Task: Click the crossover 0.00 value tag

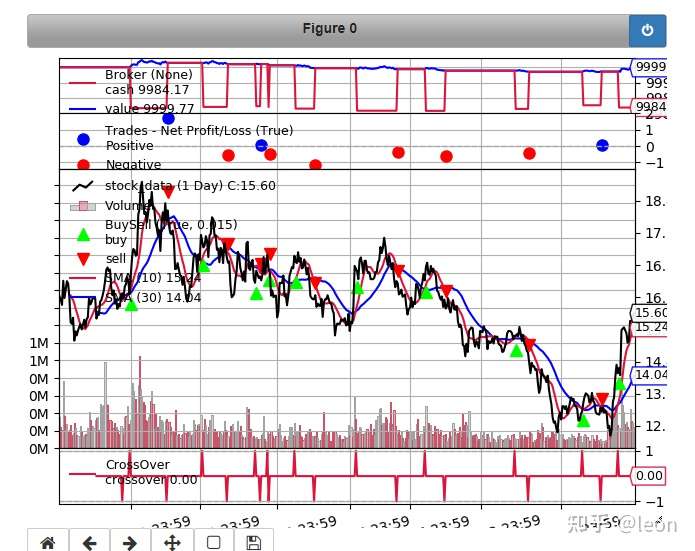Action: (648, 476)
